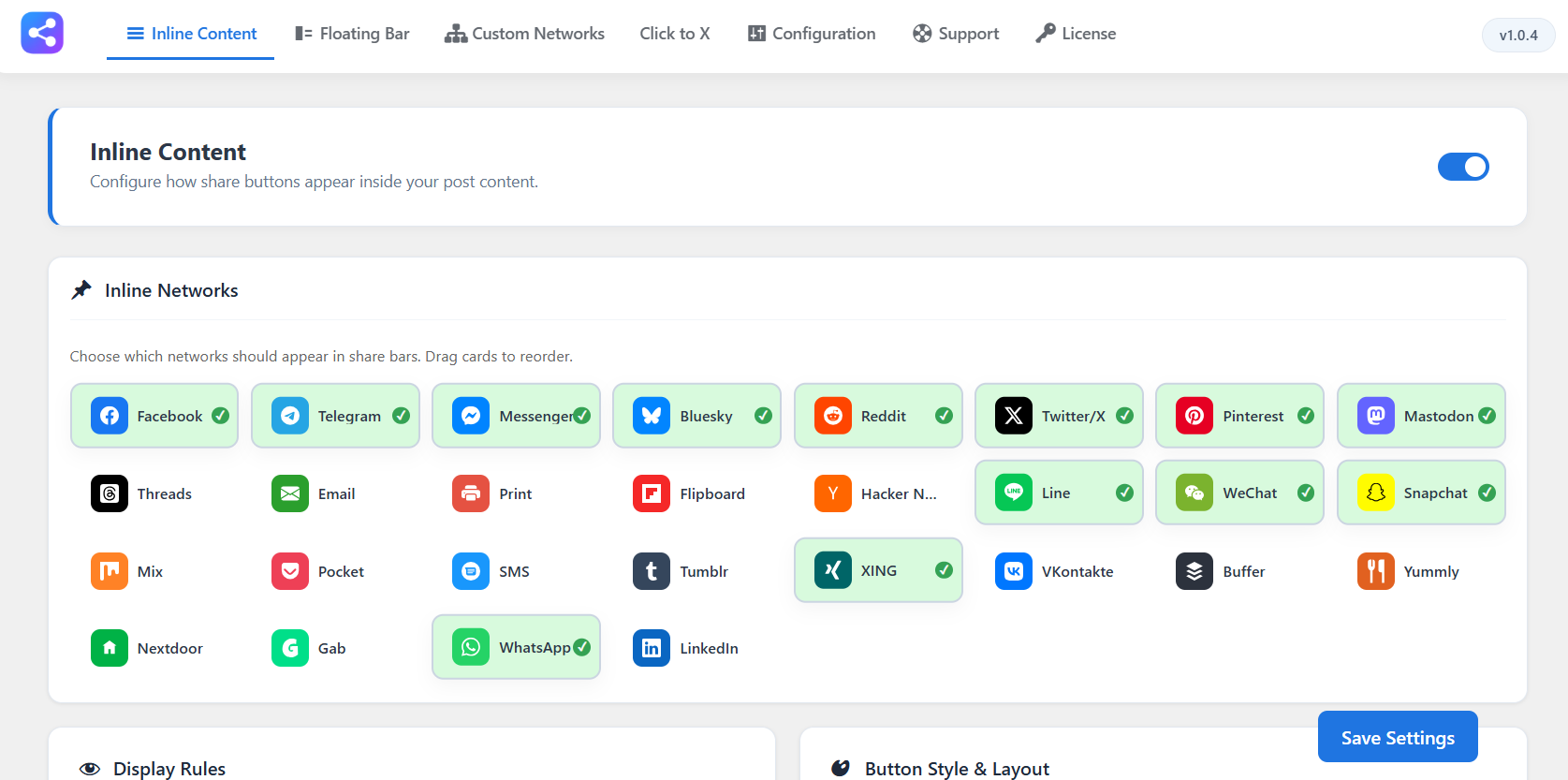Click the SMS message icon

pos(471,571)
